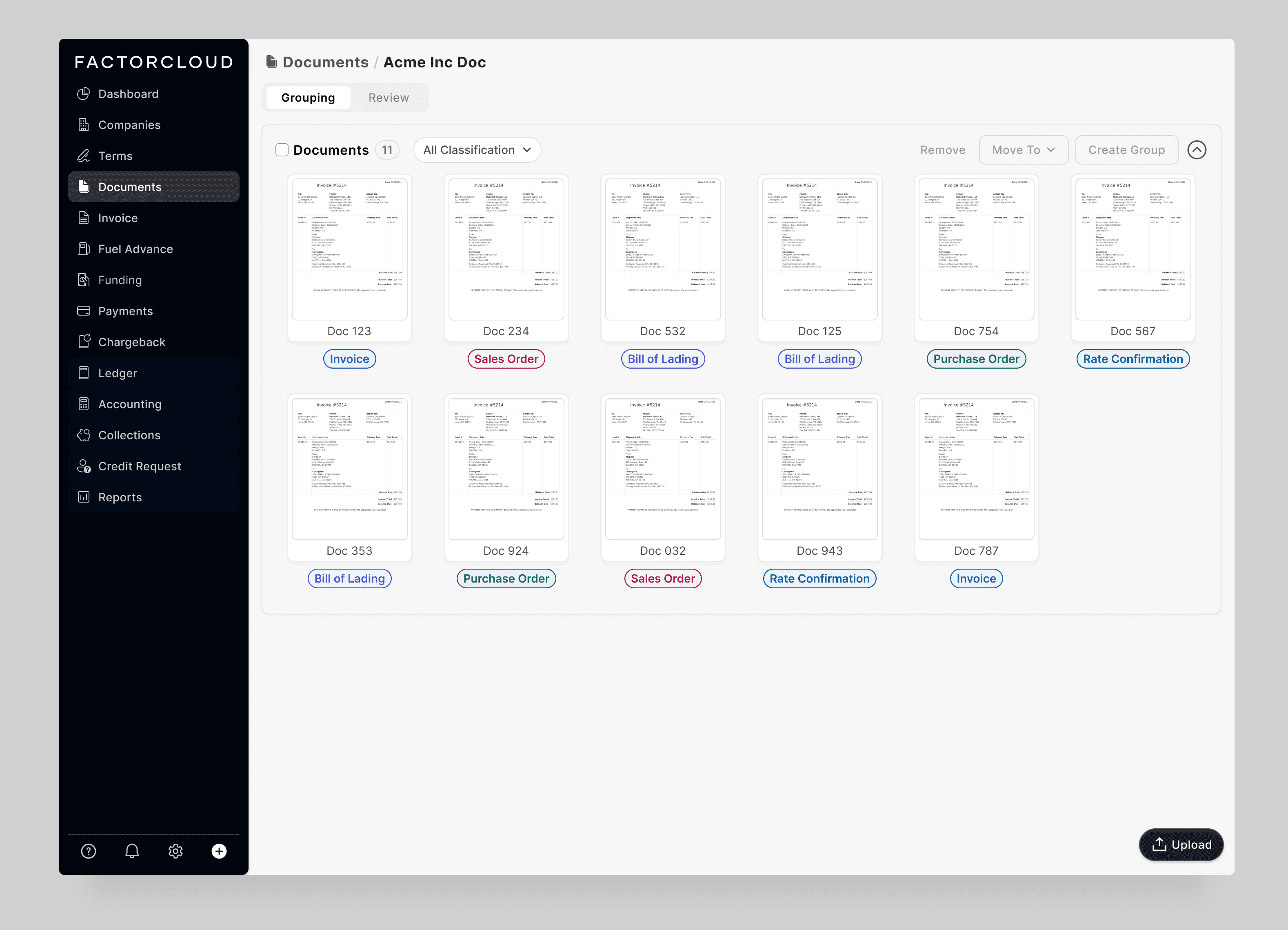
Task: Collapse the Documents panel with chevron
Action: pyautogui.click(x=1197, y=150)
